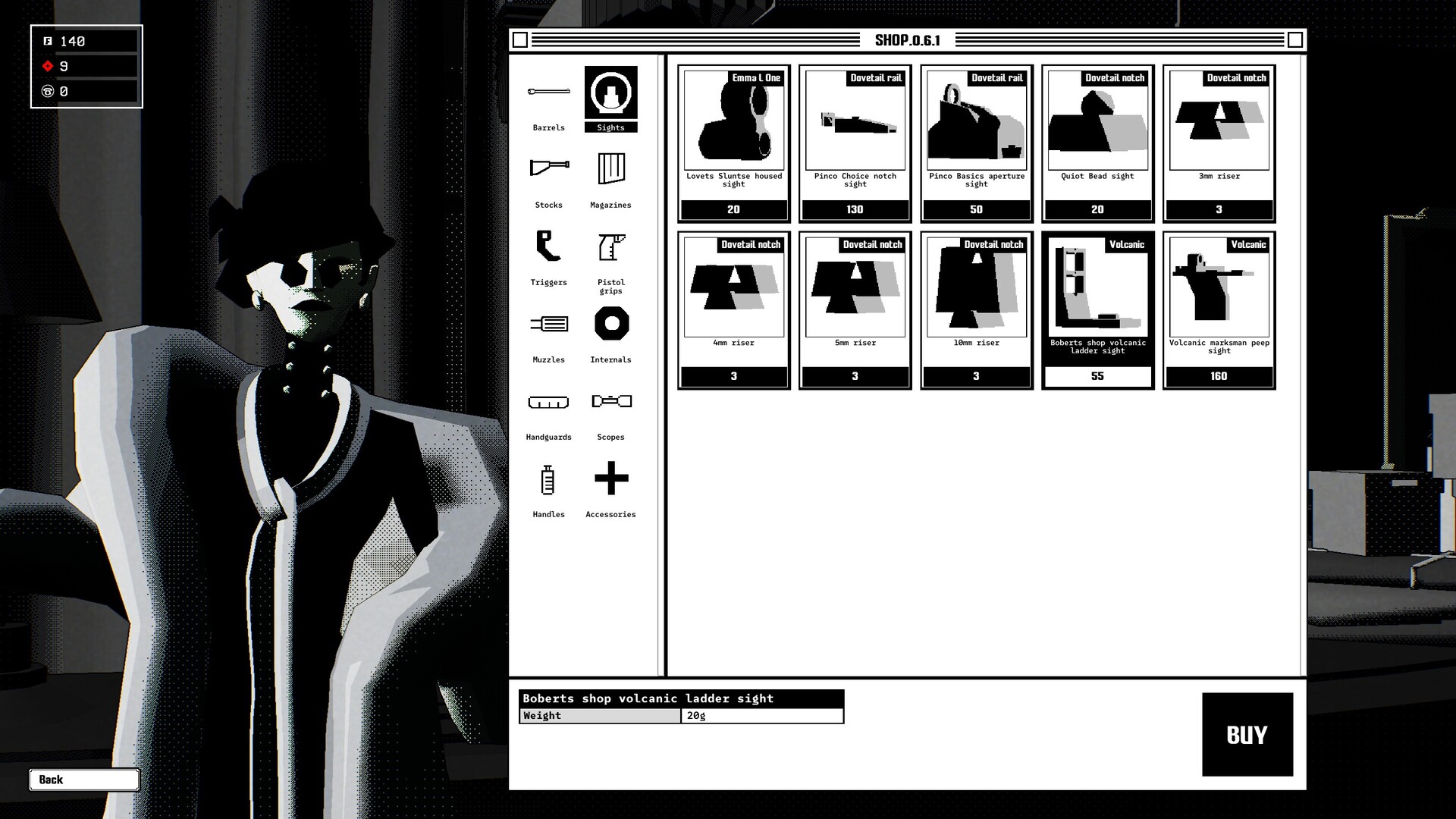Open the Handles category

click(x=548, y=486)
